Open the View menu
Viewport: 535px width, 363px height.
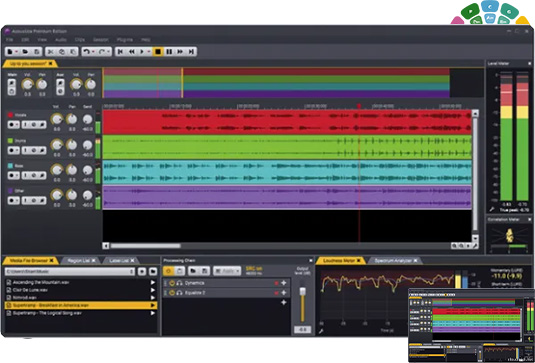click(42, 40)
